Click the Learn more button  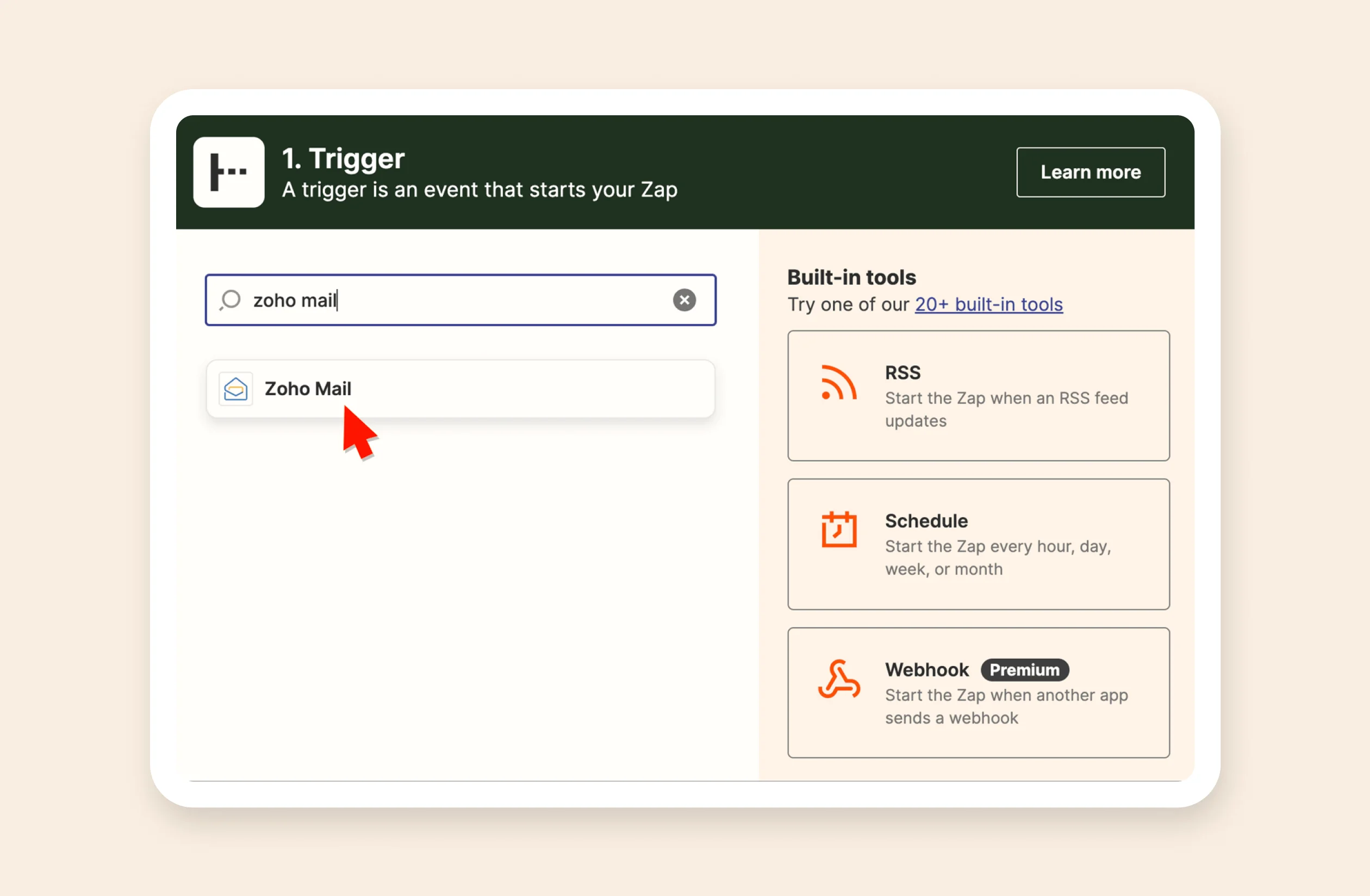click(x=1090, y=172)
